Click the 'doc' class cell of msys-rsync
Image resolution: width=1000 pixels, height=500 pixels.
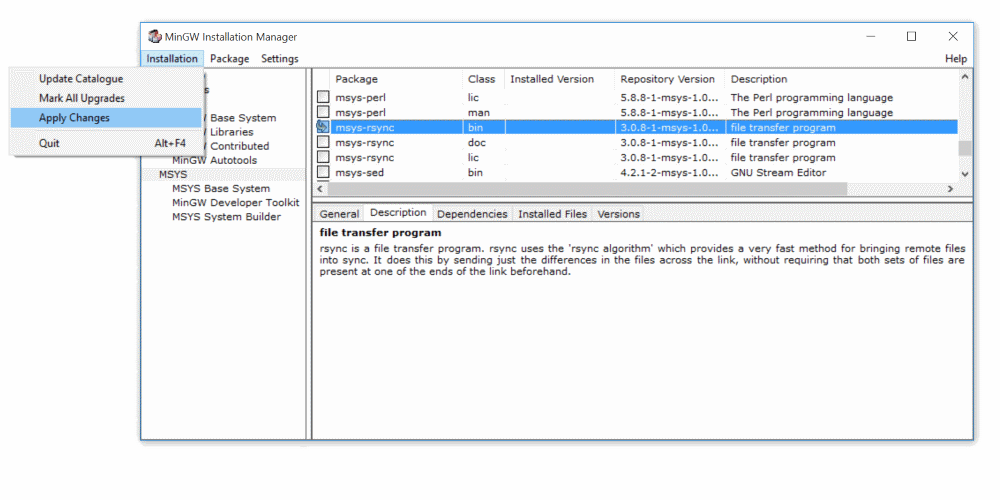click(x=477, y=143)
